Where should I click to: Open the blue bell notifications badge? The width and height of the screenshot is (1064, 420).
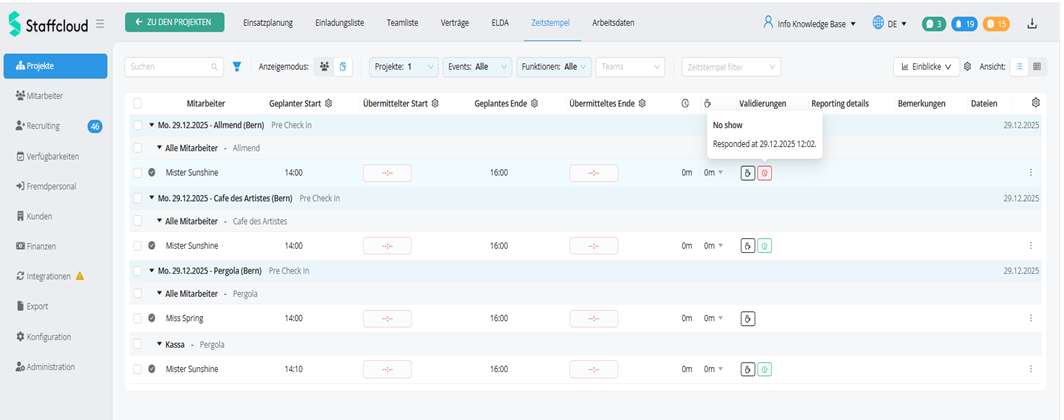964,24
